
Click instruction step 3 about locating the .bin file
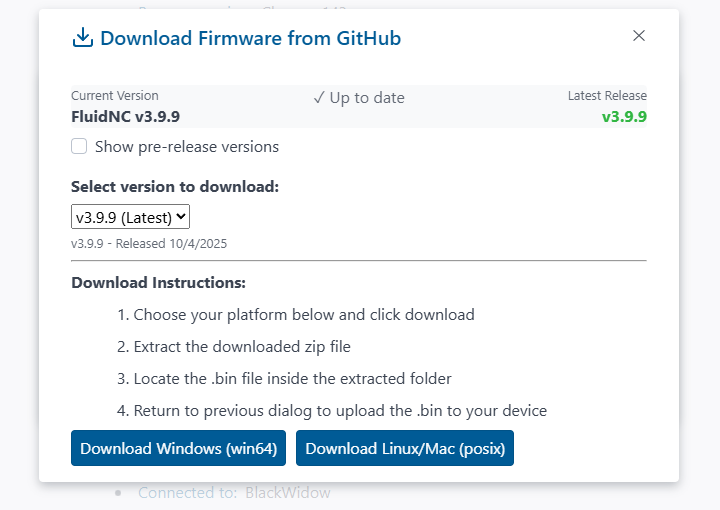(x=284, y=379)
